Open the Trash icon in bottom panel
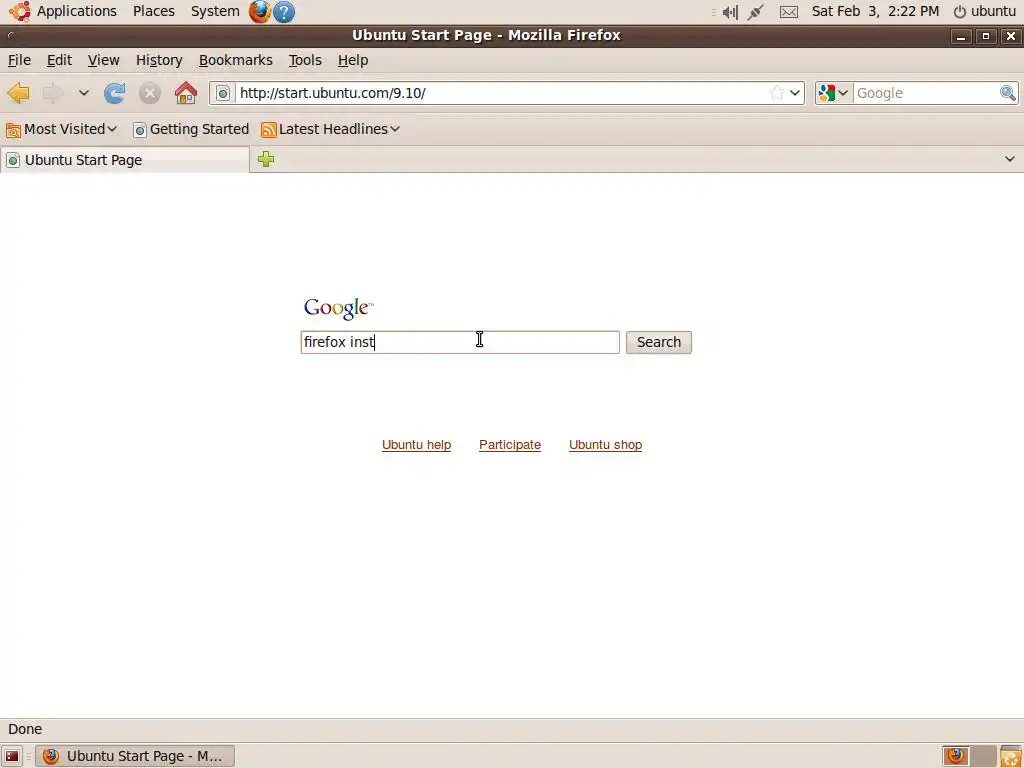 tap(1010, 756)
